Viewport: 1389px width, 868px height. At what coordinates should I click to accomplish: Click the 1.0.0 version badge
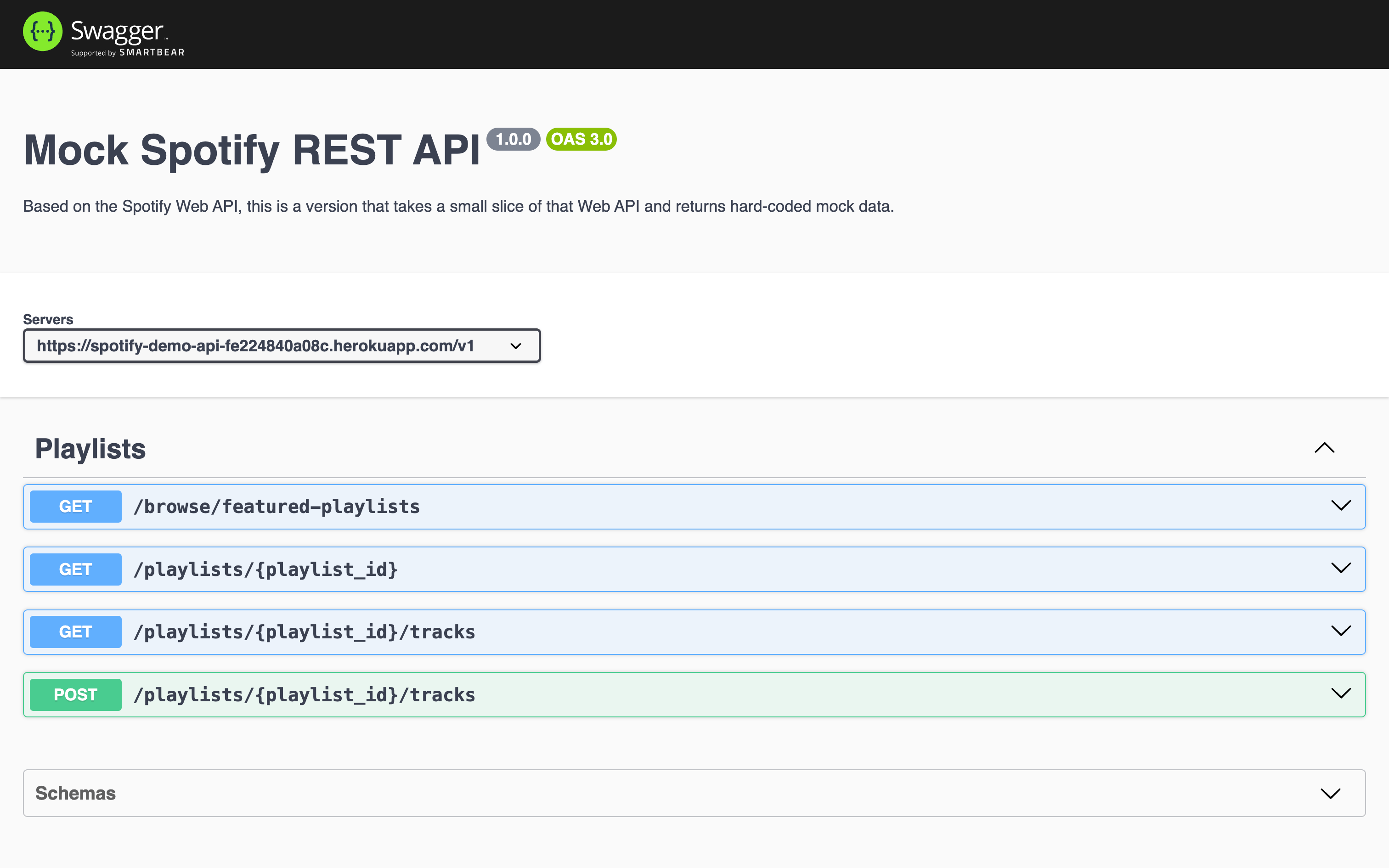click(x=513, y=138)
